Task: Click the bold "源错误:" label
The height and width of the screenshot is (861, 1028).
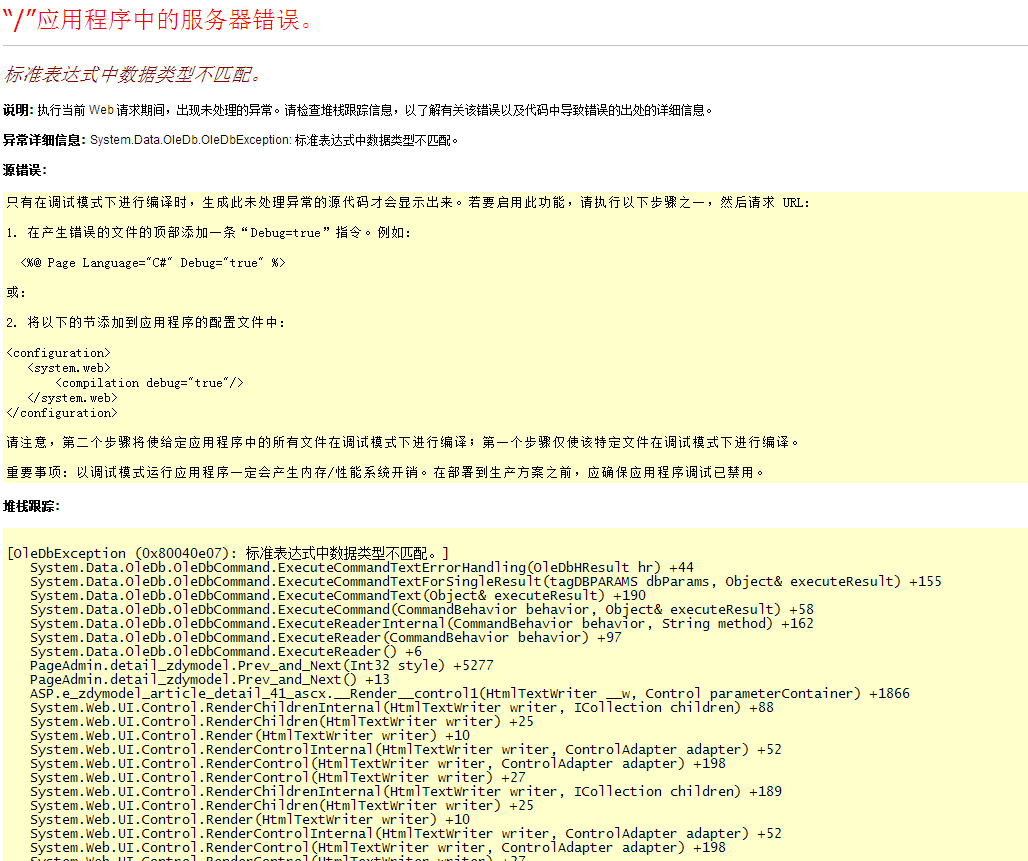Action: (25, 170)
